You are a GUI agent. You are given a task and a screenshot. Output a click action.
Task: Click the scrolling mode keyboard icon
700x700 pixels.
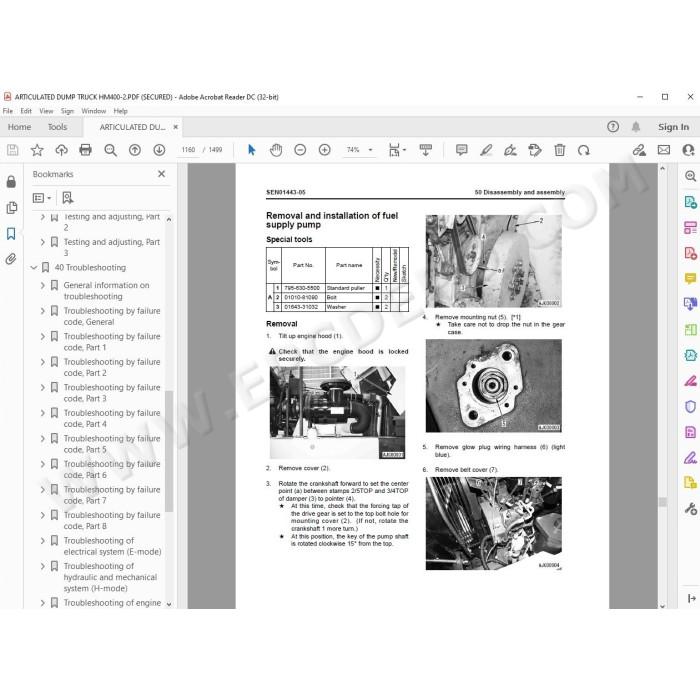pos(425,150)
